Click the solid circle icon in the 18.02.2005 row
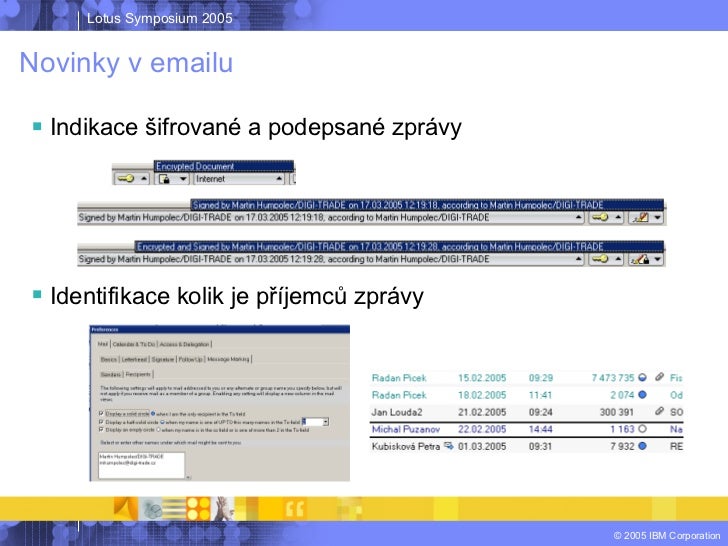The width and height of the screenshot is (728, 546). [643, 395]
